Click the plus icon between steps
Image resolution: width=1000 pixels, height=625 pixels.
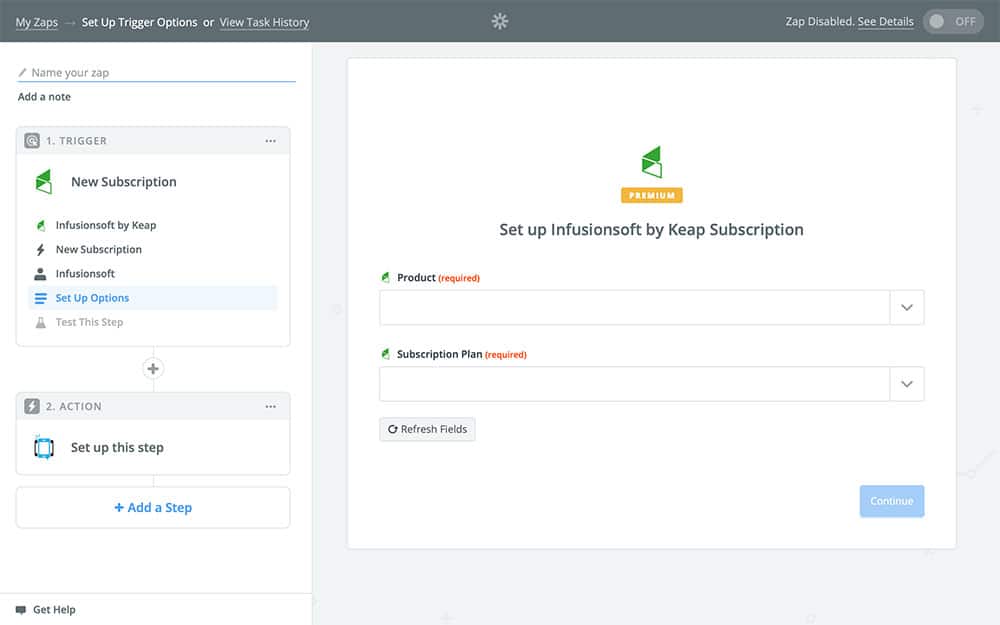tap(153, 369)
